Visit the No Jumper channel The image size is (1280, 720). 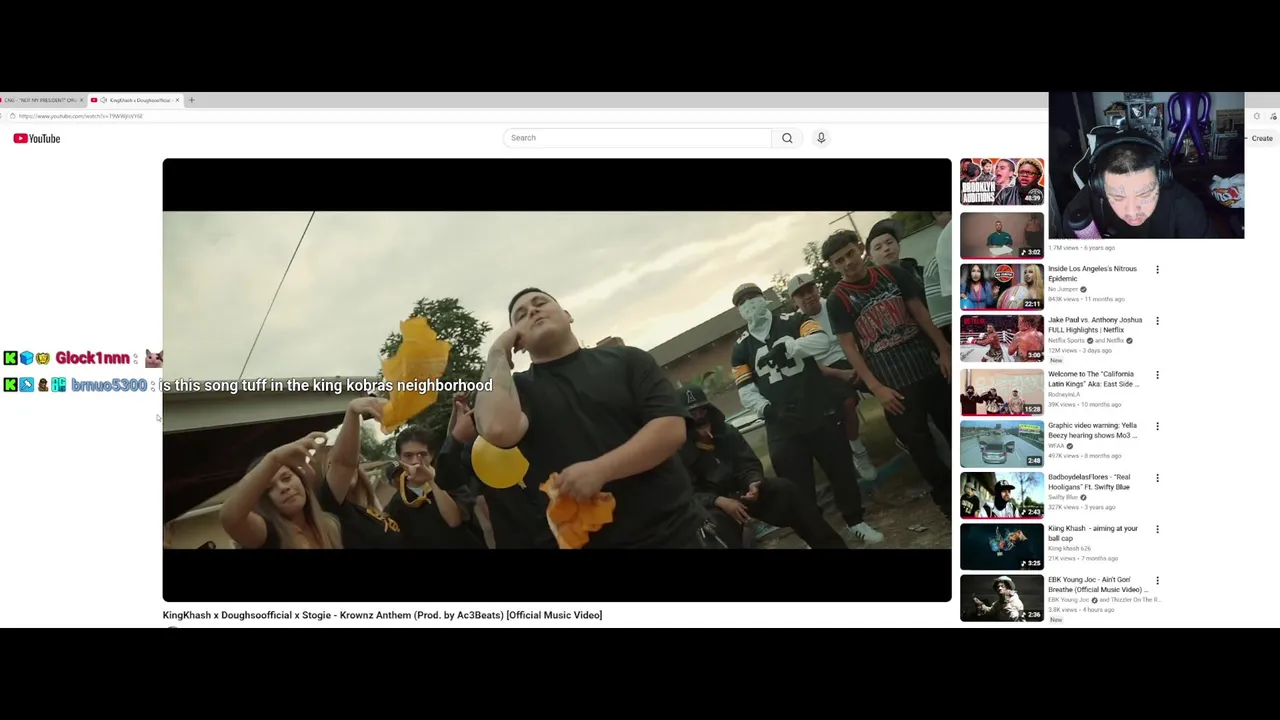click(1063, 289)
